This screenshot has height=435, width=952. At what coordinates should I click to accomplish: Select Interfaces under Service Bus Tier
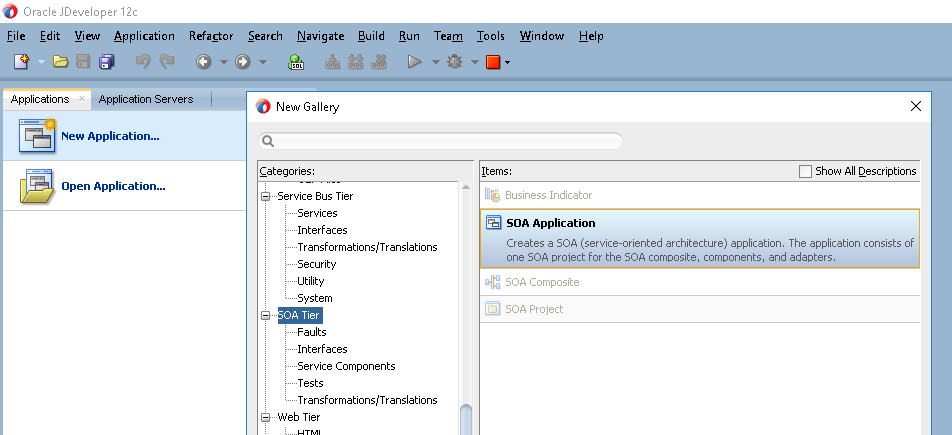pos(322,230)
